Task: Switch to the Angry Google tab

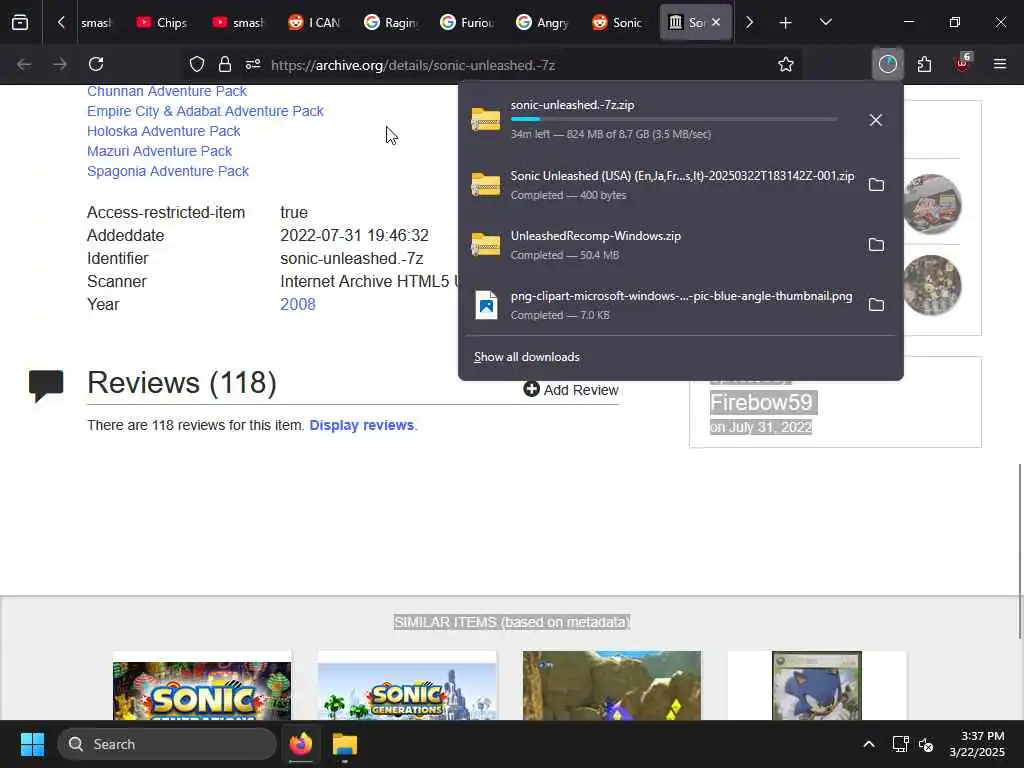Action: click(542, 23)
